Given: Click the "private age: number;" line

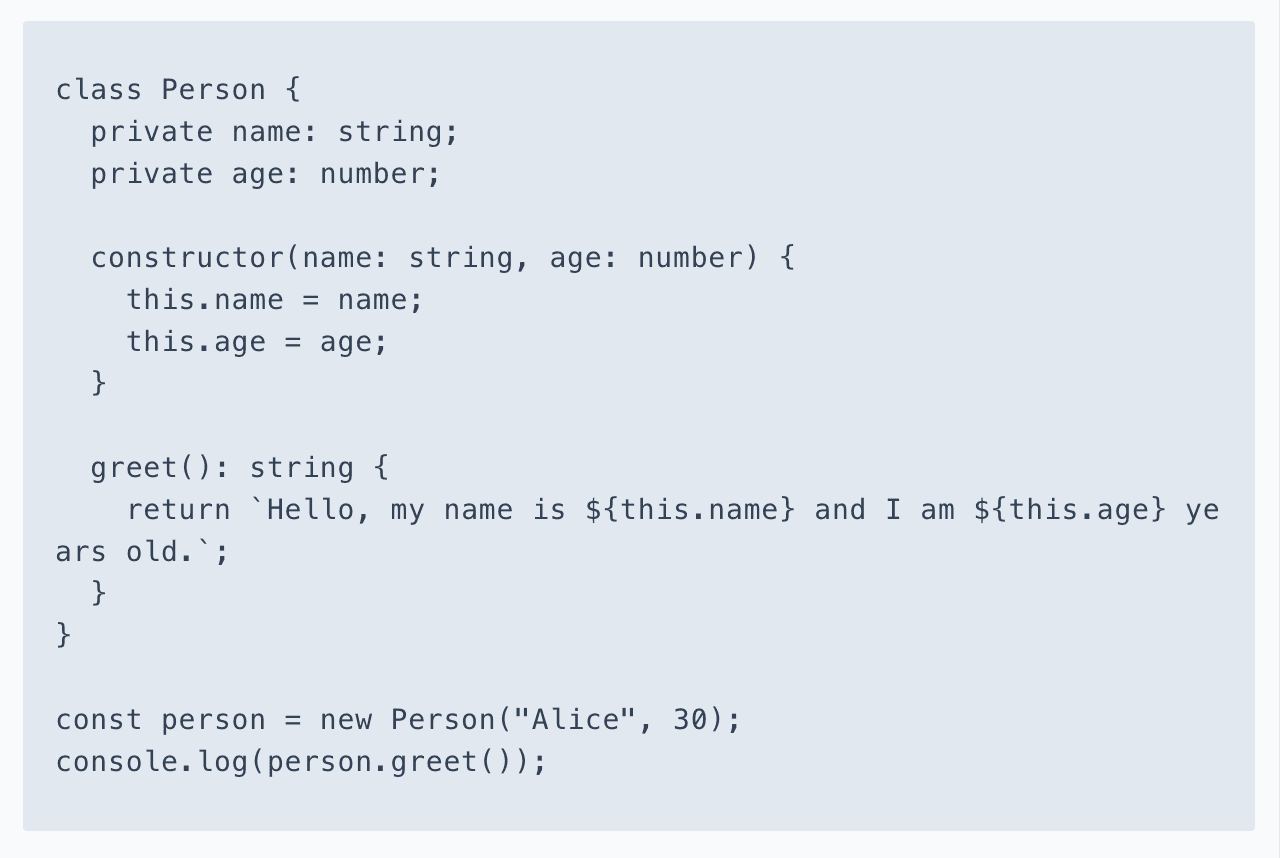Looking at the screenshot, I should coord(265,174).
